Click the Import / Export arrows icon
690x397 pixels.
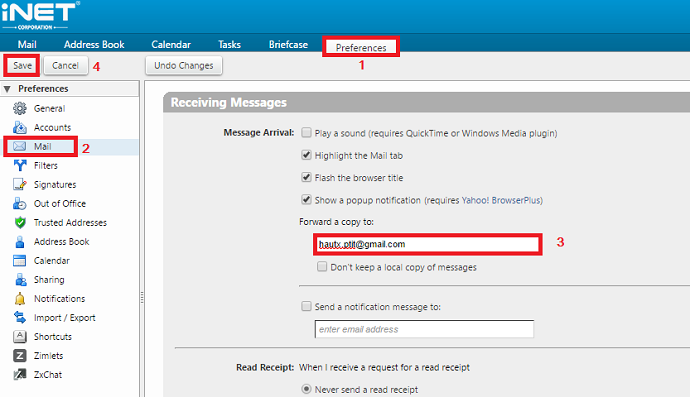point(20,317)
